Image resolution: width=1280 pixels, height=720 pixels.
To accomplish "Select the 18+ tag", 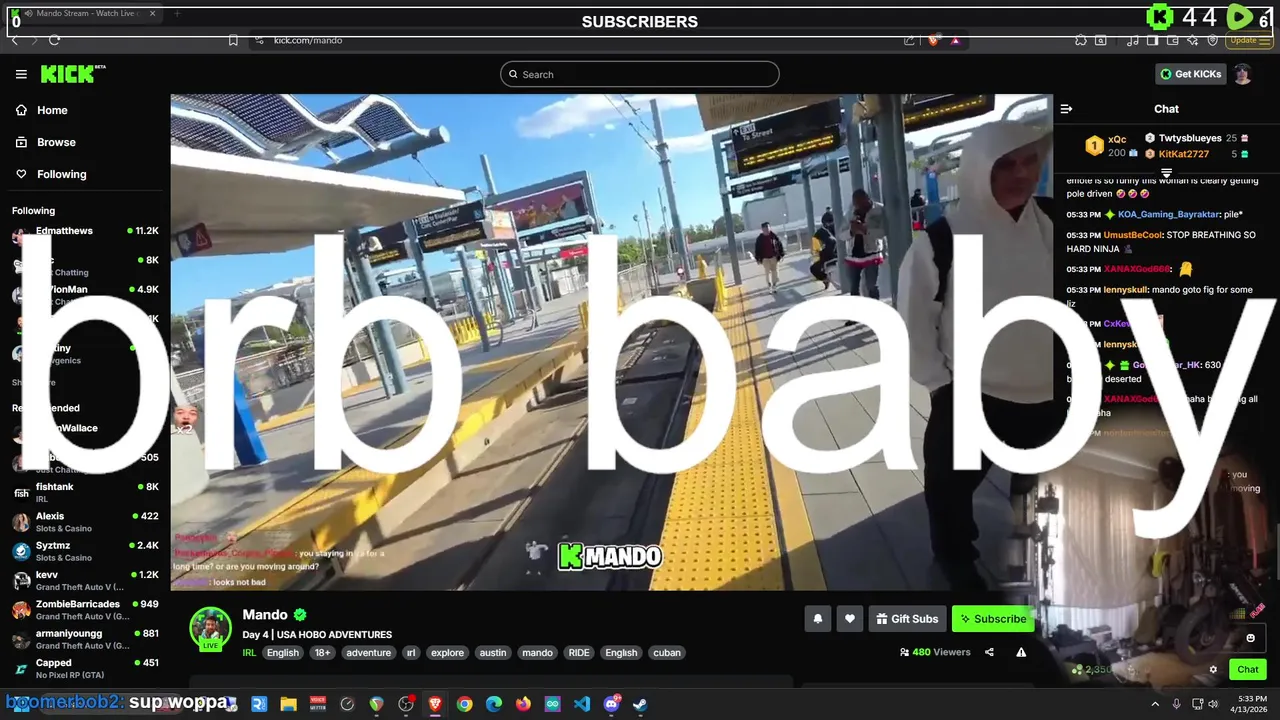I will [x=322, y=653].
